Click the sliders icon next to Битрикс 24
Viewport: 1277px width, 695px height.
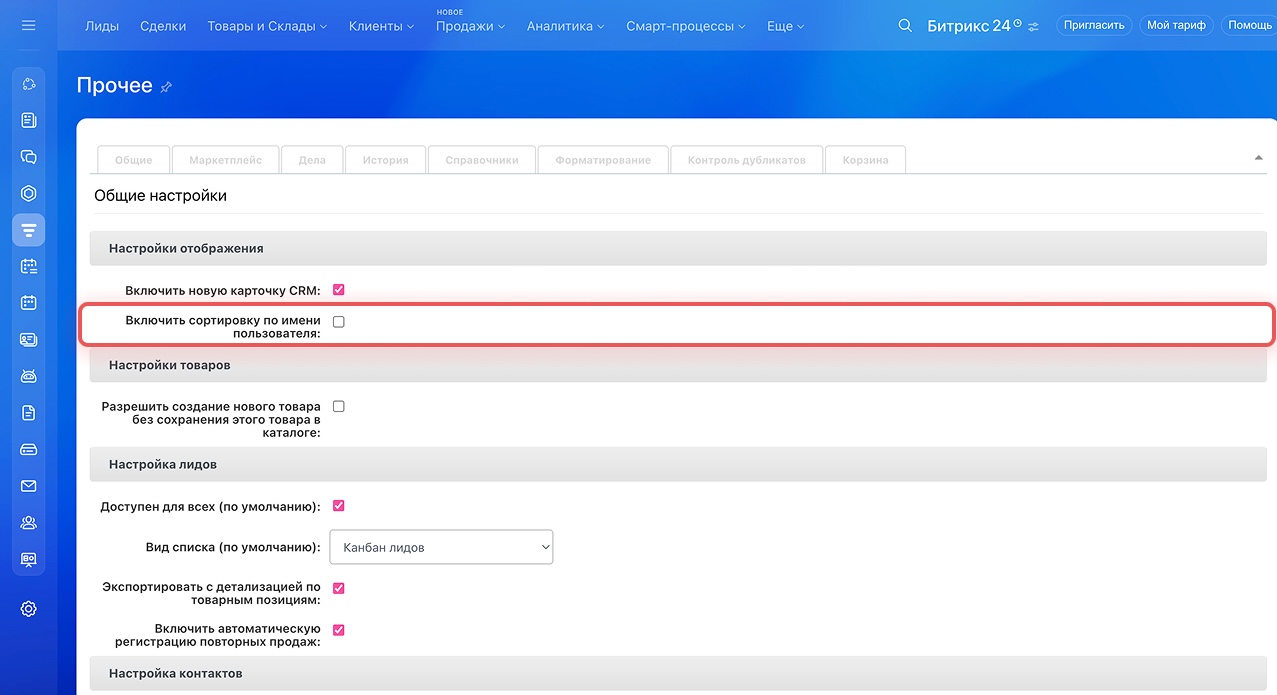pos(1034,26)
